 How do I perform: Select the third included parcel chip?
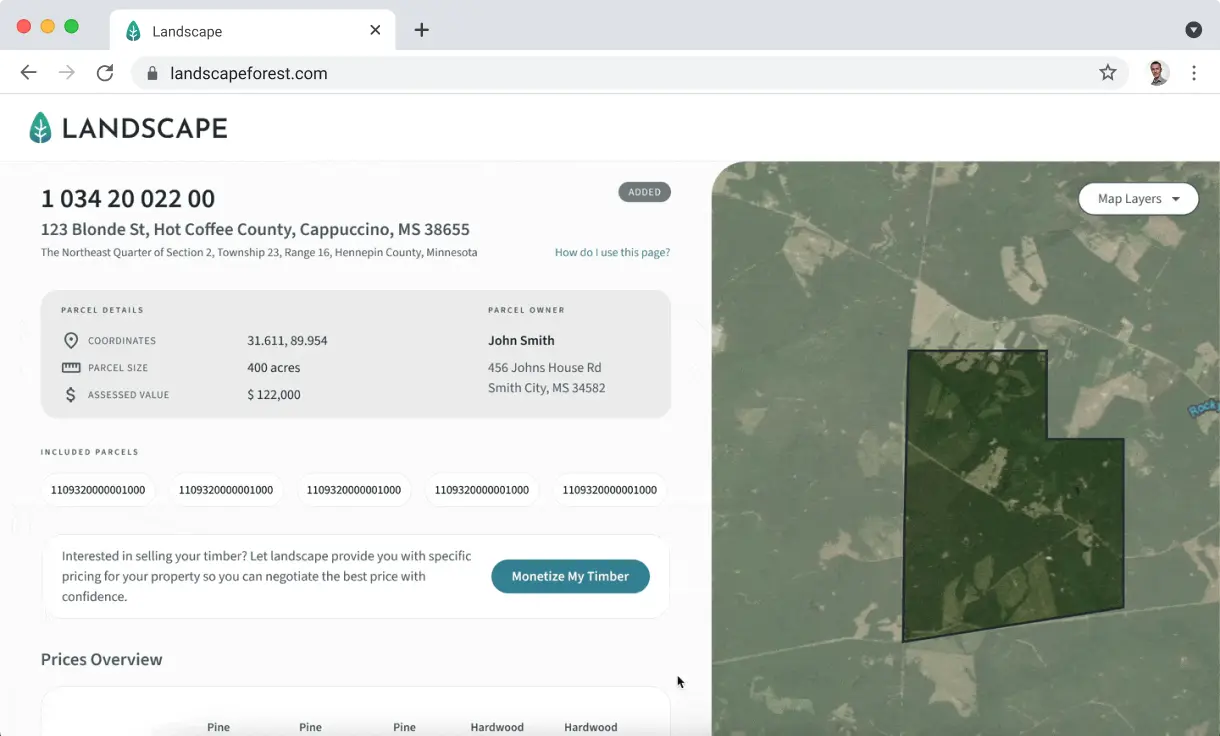tap(354, 490)
